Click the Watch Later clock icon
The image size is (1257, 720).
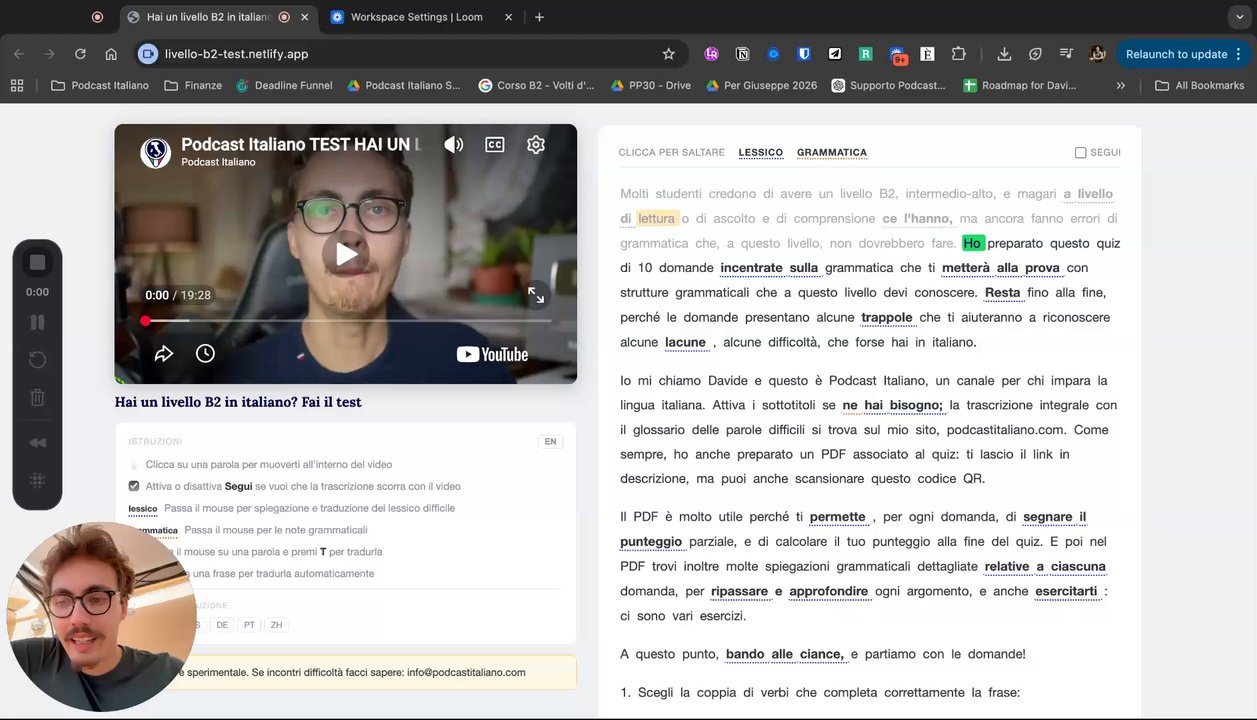point(205,353)
